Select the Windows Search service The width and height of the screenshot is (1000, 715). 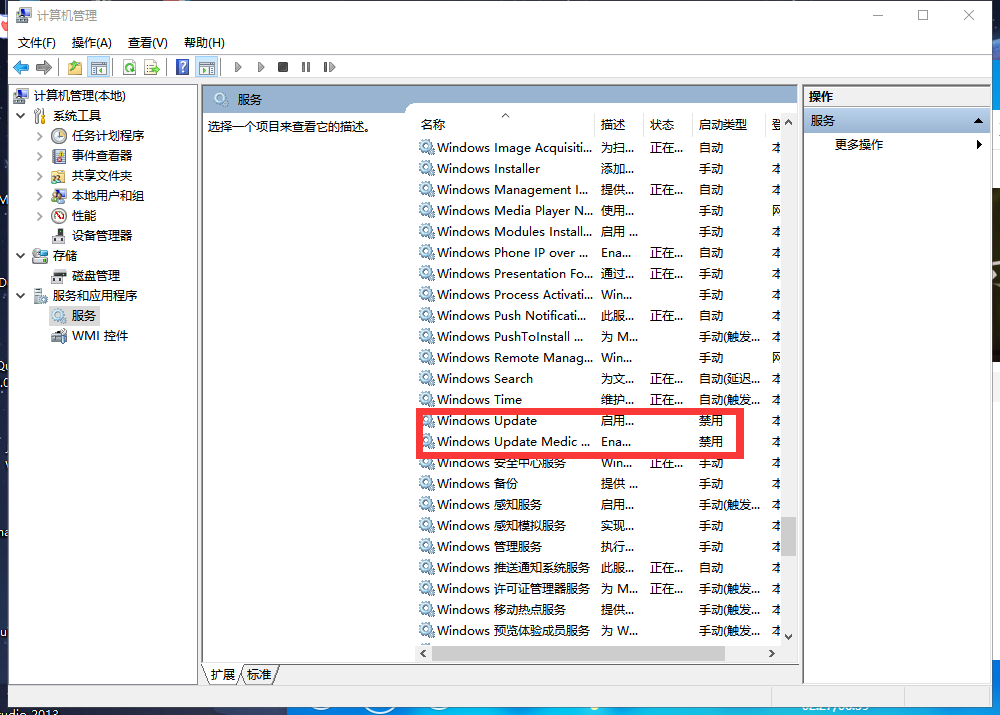599,379
